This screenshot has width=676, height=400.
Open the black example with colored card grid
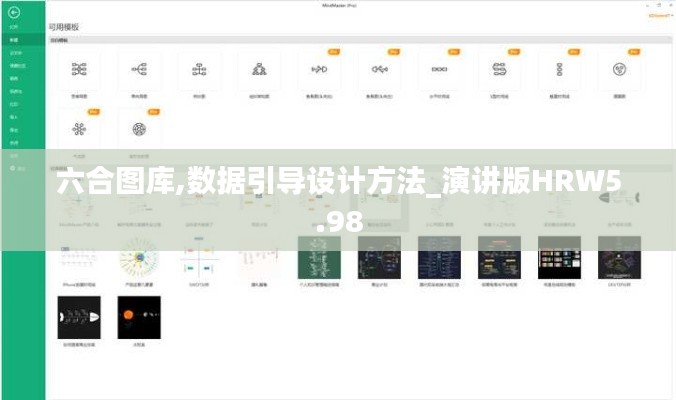click(559, 257)
